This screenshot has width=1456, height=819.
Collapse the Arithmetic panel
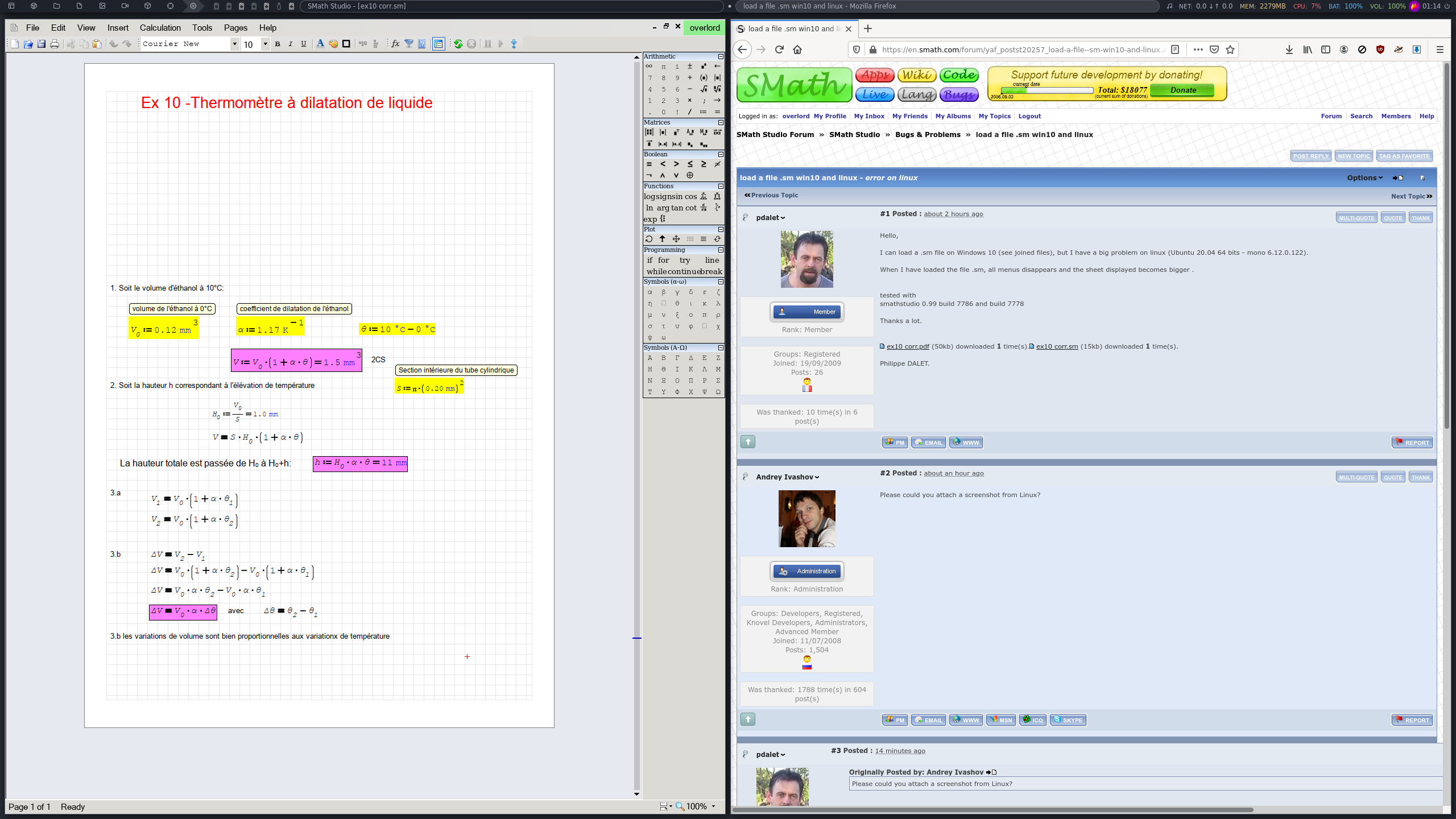721,56
